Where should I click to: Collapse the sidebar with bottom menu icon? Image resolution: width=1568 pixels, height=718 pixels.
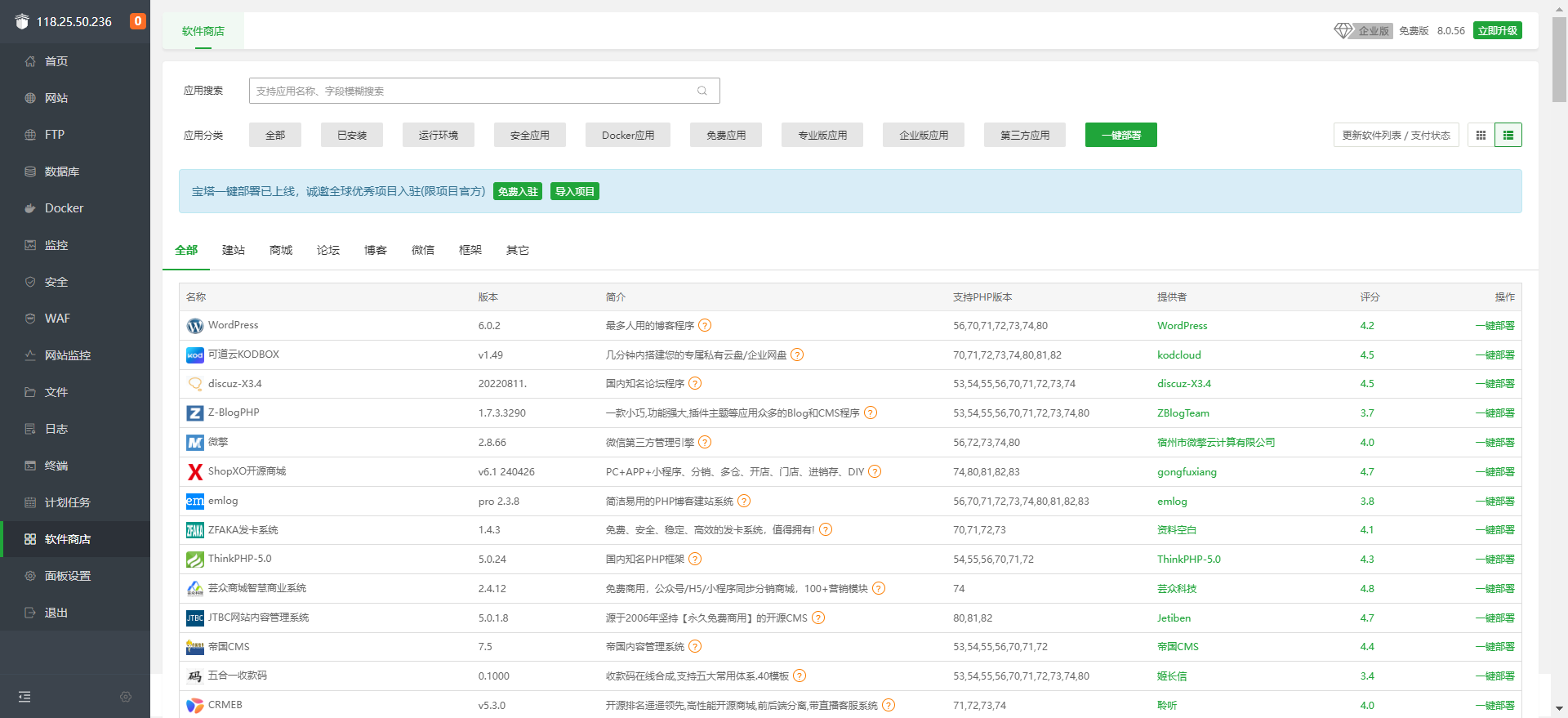point(24,697)
